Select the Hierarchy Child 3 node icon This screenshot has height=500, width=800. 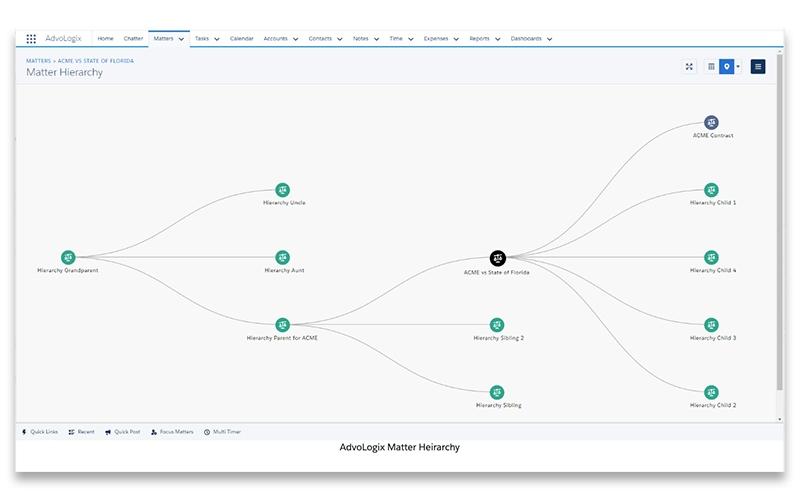[x=711, y=324]
